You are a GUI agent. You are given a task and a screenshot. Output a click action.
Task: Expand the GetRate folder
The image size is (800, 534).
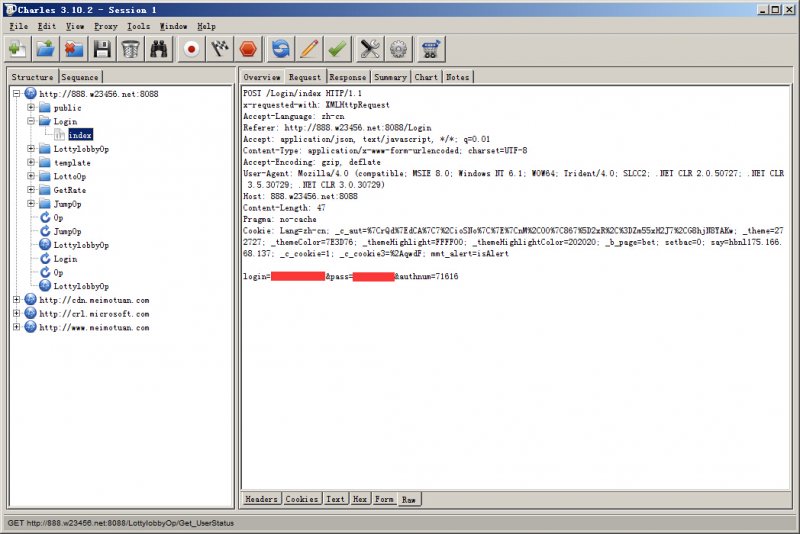31,190
